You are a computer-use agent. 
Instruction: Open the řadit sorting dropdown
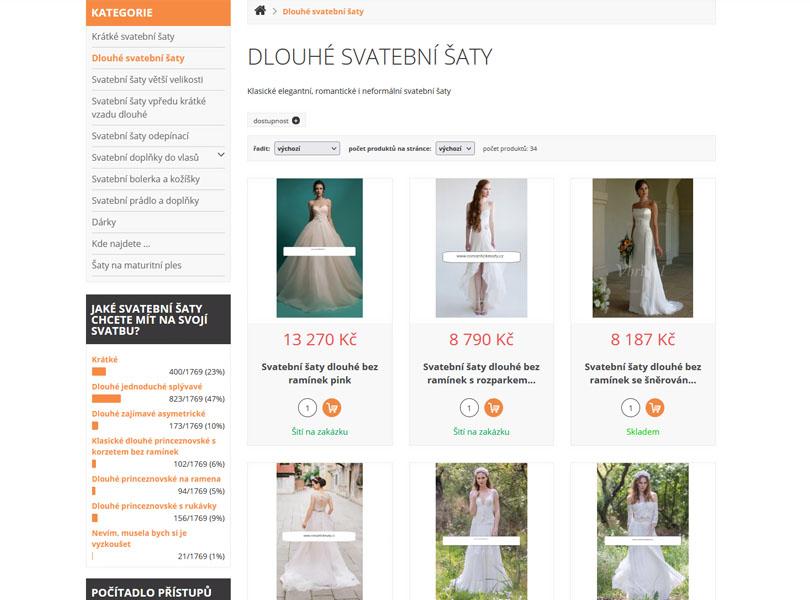[x=307, y=148]
